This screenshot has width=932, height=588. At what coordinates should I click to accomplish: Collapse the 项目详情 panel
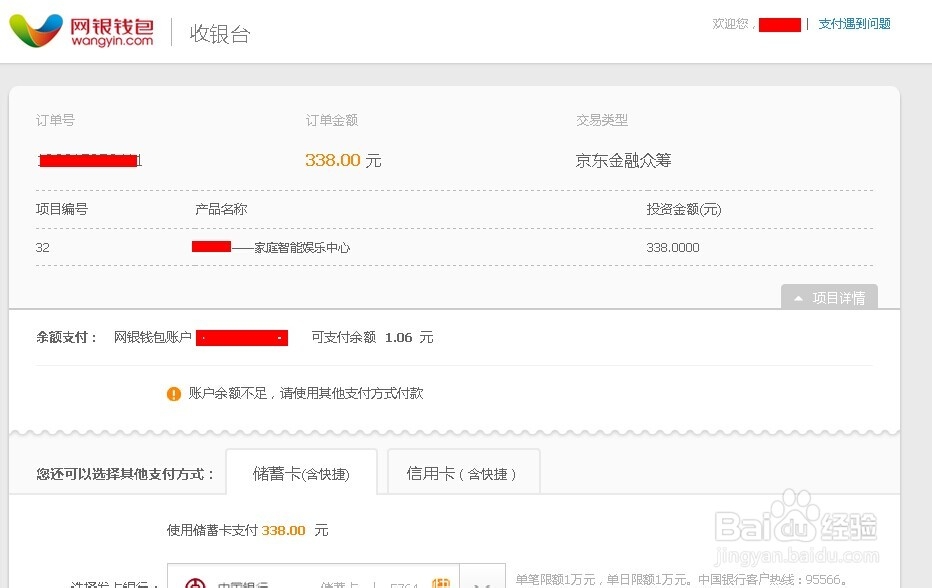829,297
